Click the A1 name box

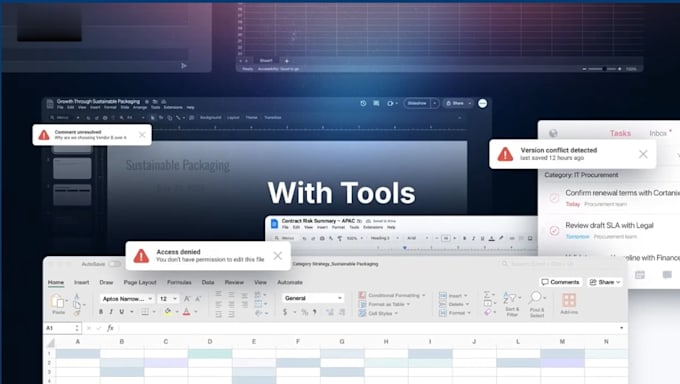point(62,328)
